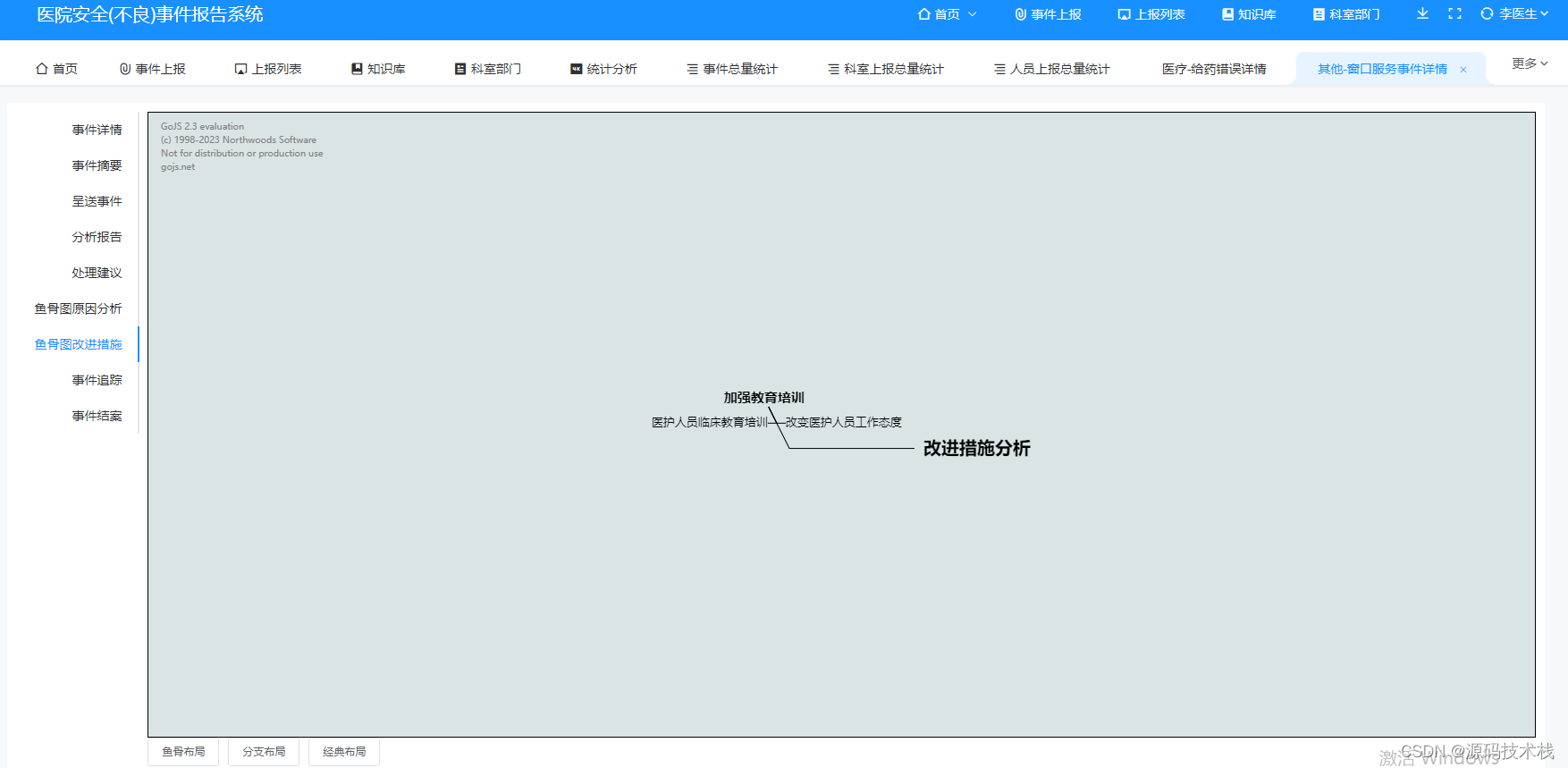1568x768 pixels.
Task: Open 事件追踪 in the side menu
Action: pos(97,380)
